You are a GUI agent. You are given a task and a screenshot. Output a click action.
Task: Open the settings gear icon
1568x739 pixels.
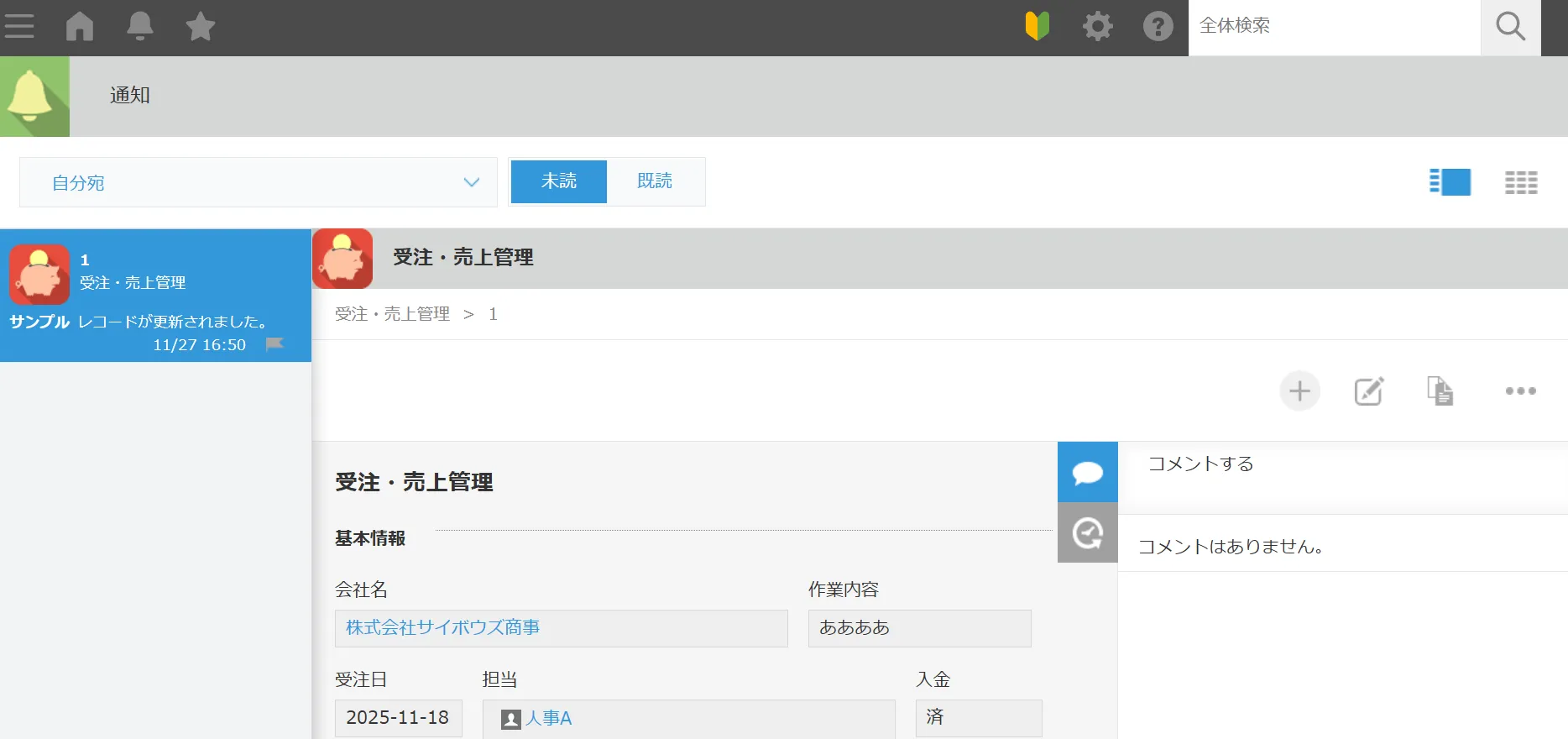[1097, 27]
